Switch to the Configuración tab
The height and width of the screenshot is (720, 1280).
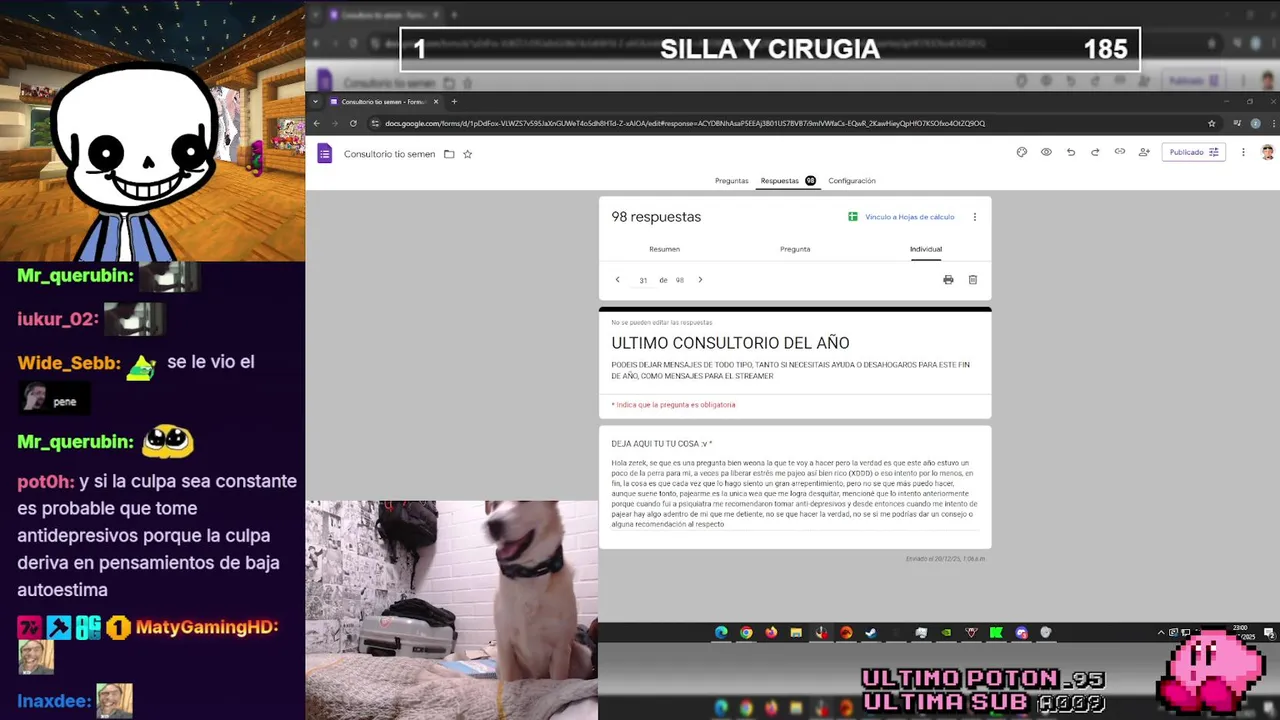click(852, 181)
